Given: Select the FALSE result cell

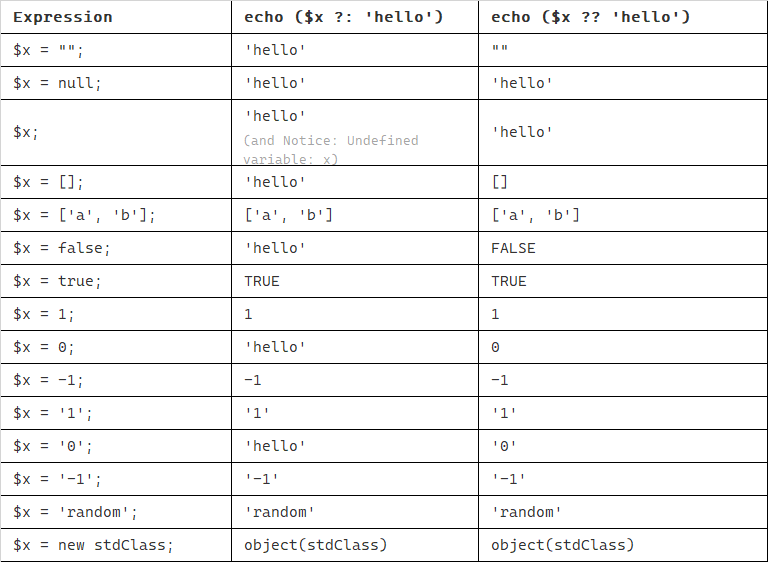Looking at the screenshot, I should point(623,248).
